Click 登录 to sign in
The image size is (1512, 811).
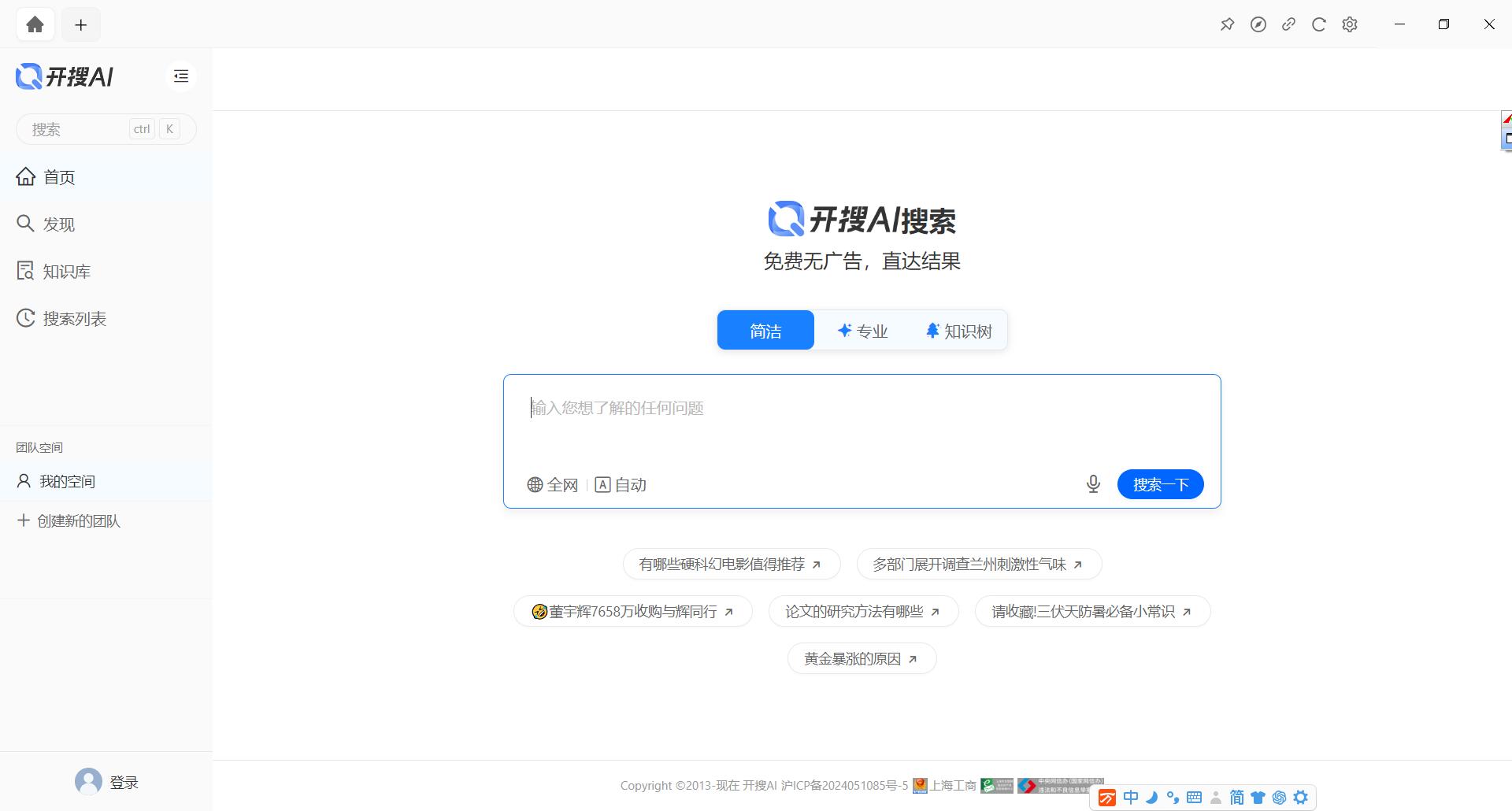[124, 783]
